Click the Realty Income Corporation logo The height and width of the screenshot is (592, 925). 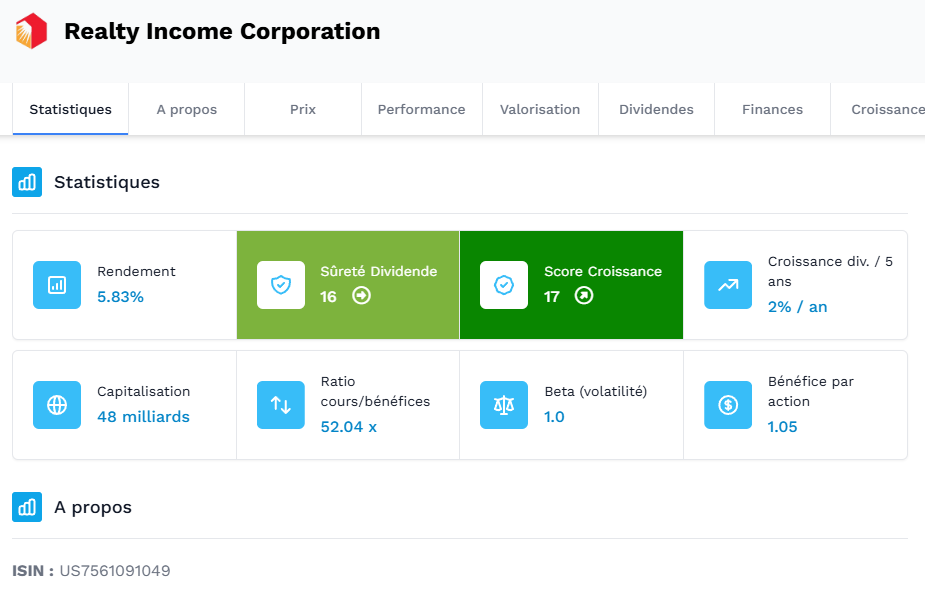[31, 31]
